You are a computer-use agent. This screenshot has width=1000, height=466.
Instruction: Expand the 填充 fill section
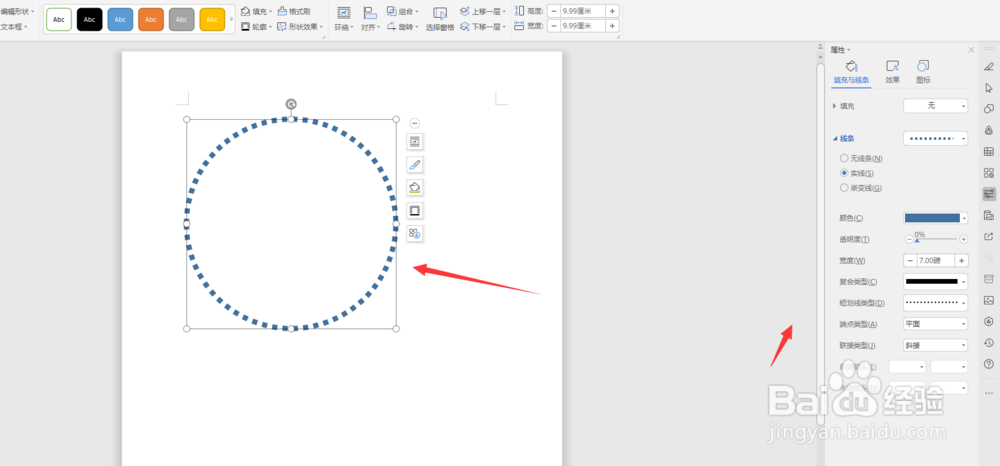(834, 106)
